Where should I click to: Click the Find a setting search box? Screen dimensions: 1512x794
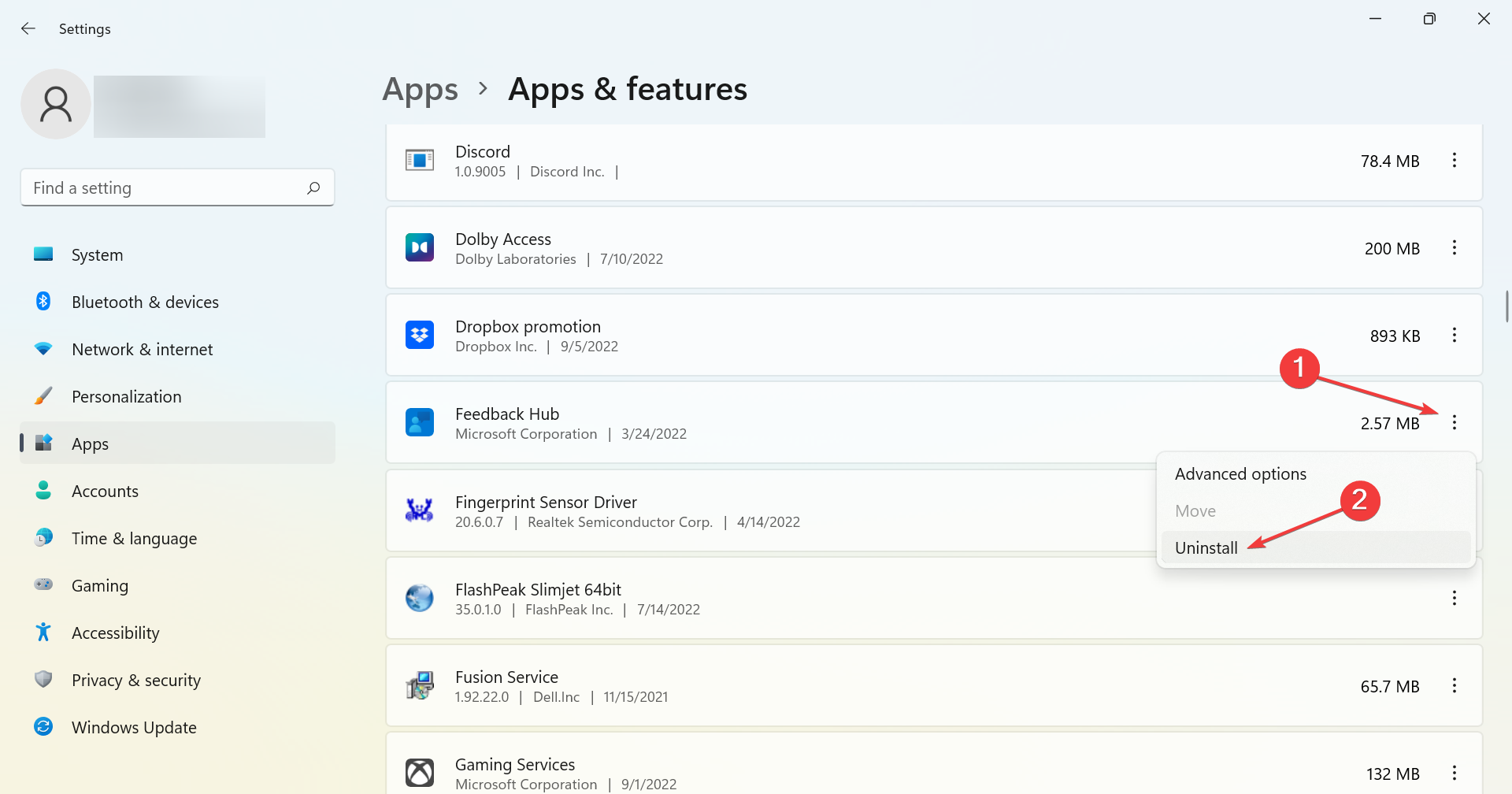point(177,187)
